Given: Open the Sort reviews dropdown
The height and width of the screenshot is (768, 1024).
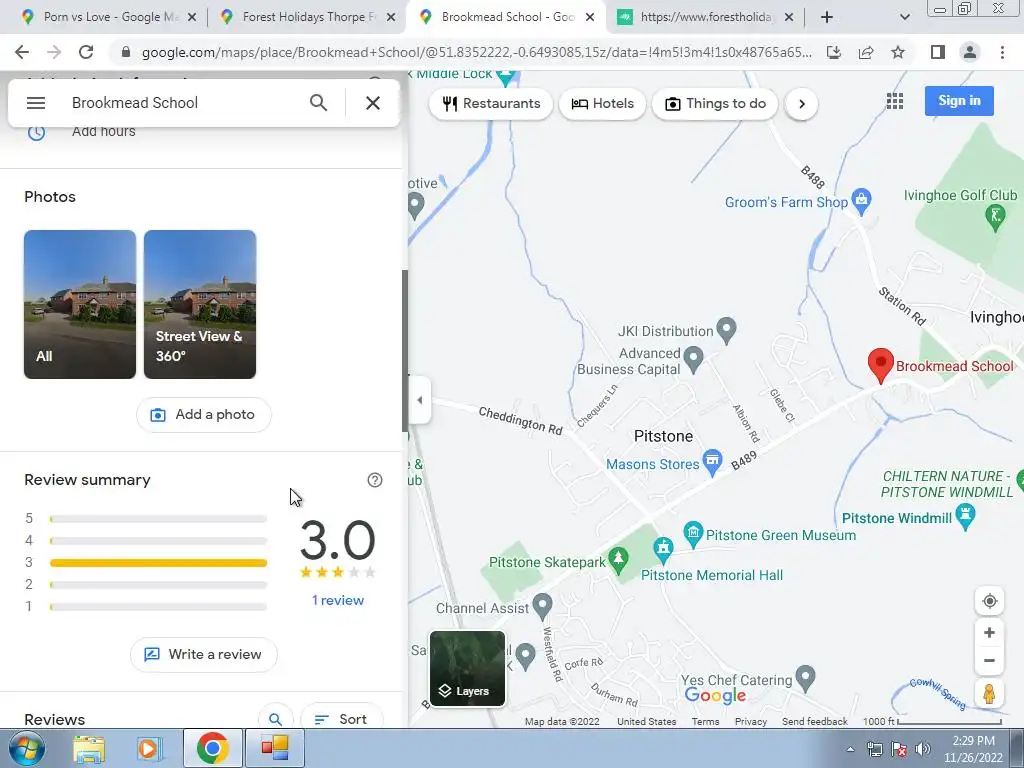Looking at the screenshot, I should point(342,718).
